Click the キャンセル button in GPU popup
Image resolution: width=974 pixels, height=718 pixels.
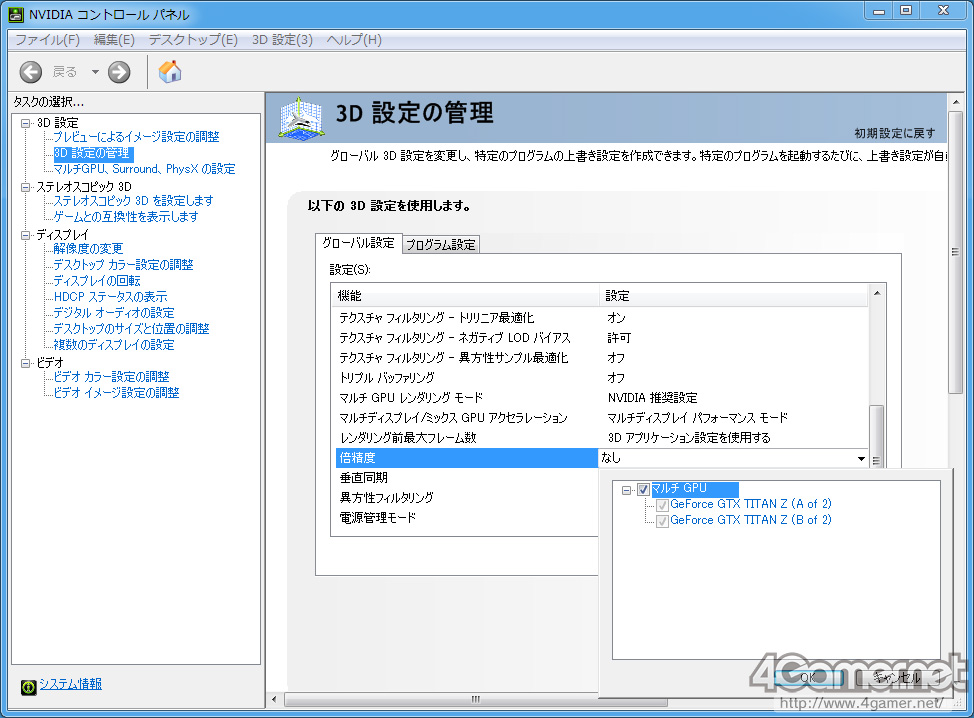tap(896, 678)
